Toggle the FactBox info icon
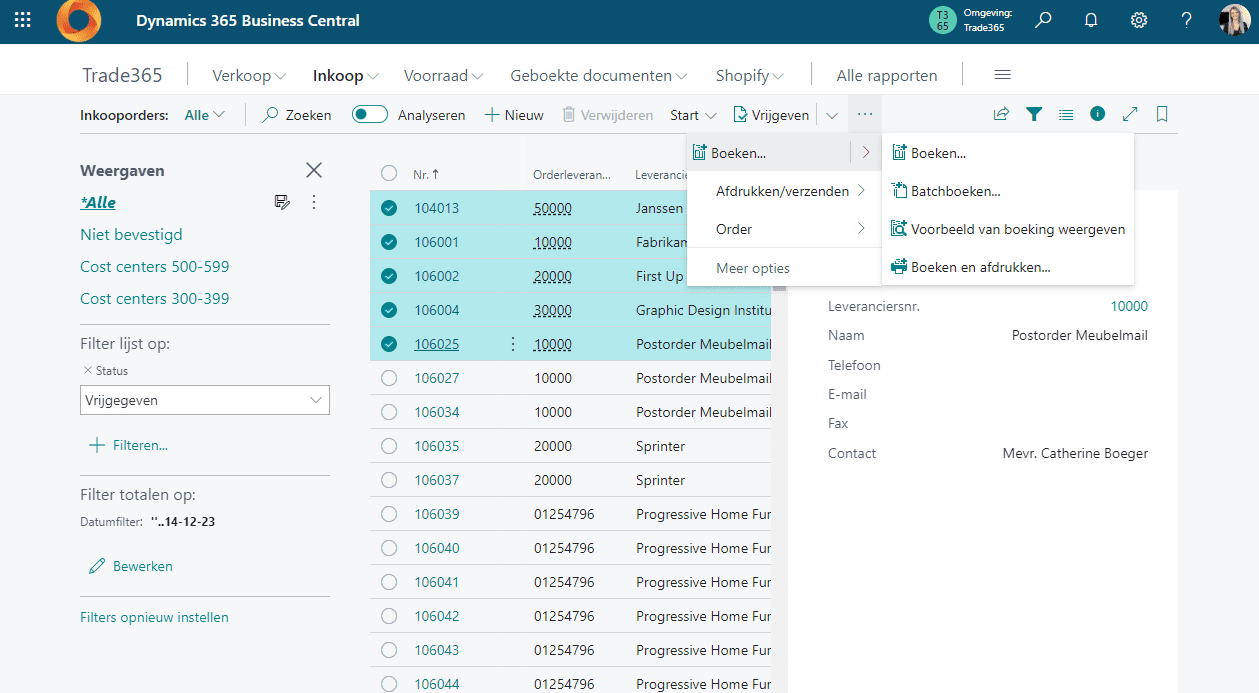The image size is (1259, 693). pos(1098,114)
